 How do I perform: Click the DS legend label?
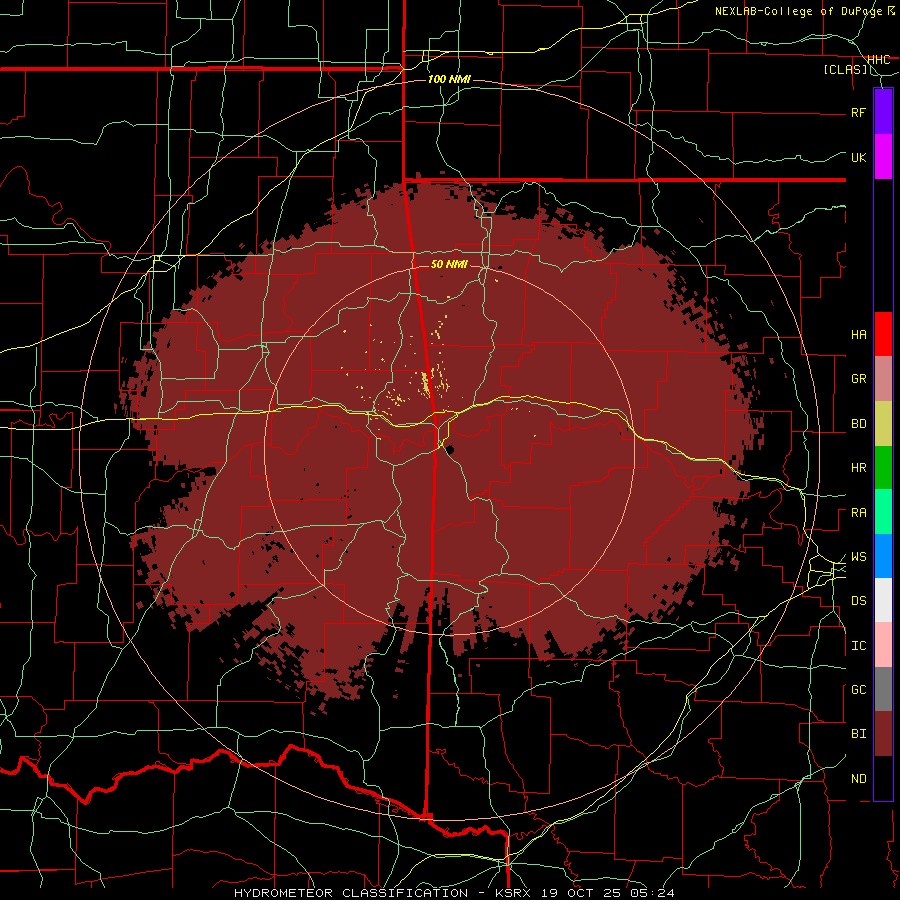859,601
